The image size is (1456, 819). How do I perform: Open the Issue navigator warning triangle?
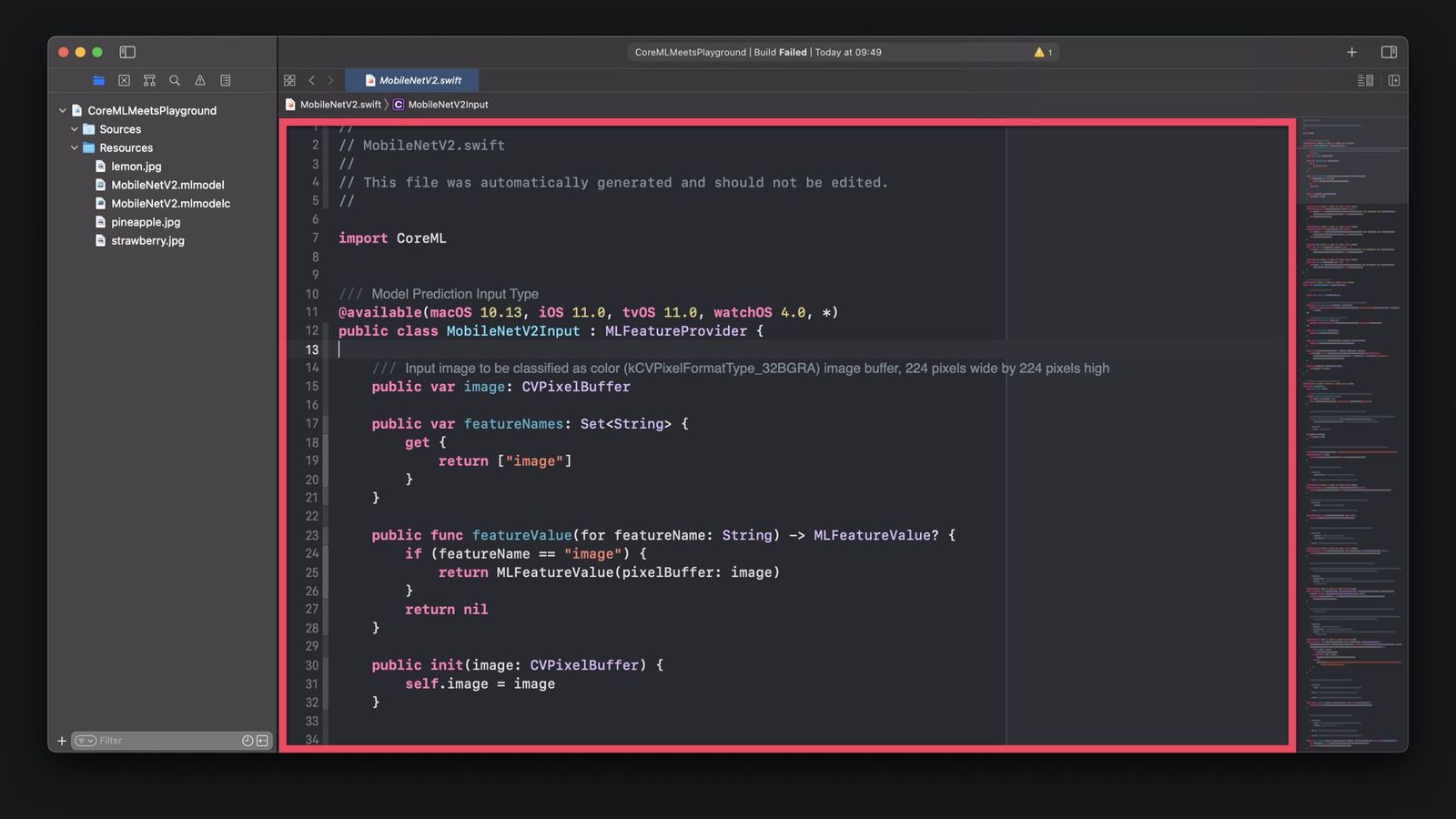pyautogui.click(x=200, y=81)
